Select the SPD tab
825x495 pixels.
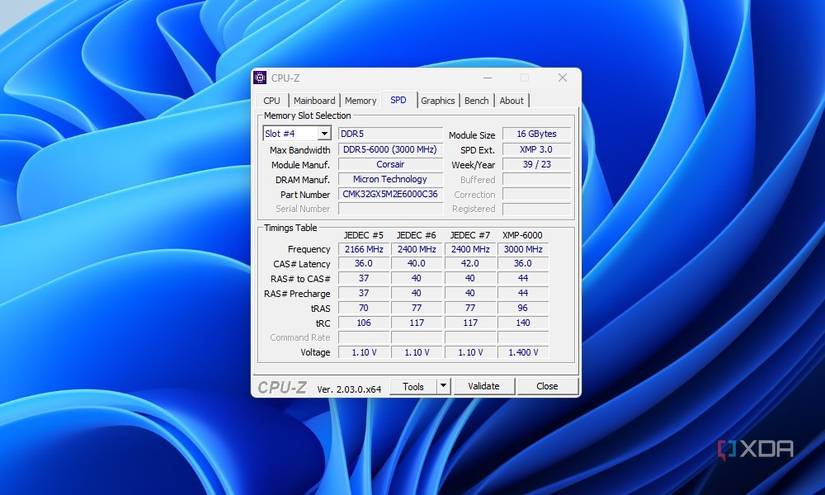point(398,100)
